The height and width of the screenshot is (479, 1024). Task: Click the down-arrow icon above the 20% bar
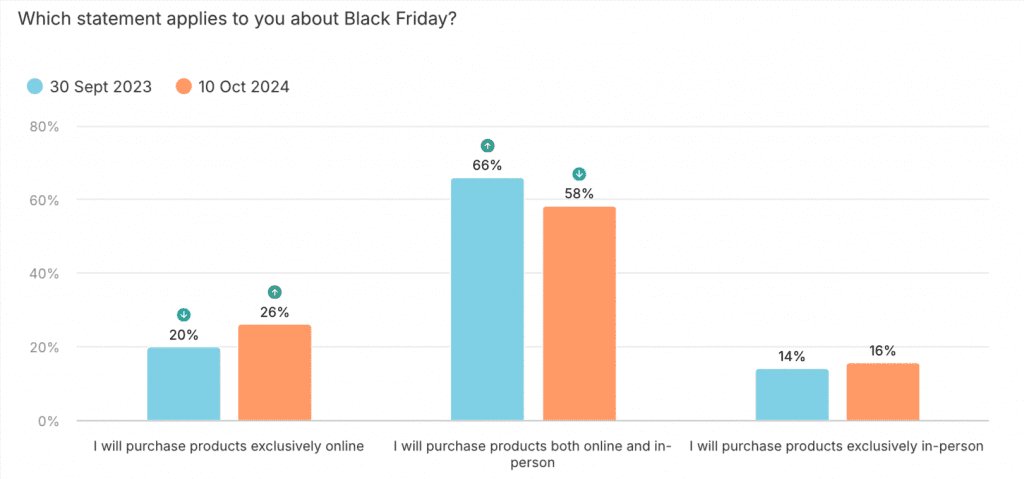point(183,315)
